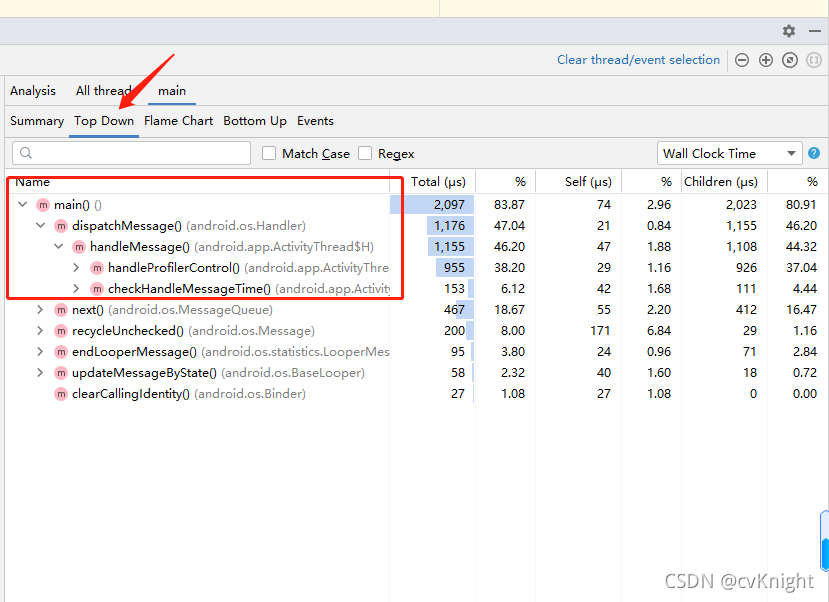Screen dimensions: 829x602
Task: Click the total value 1,176 for dispatchMessage()
Action: click(449, 226)
